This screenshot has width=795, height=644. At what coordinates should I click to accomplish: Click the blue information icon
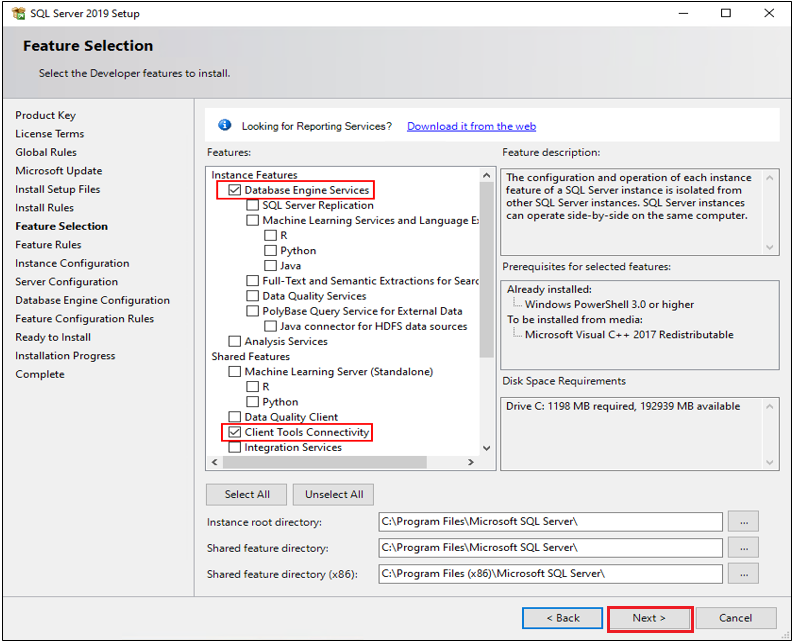[x=225, y=126]
